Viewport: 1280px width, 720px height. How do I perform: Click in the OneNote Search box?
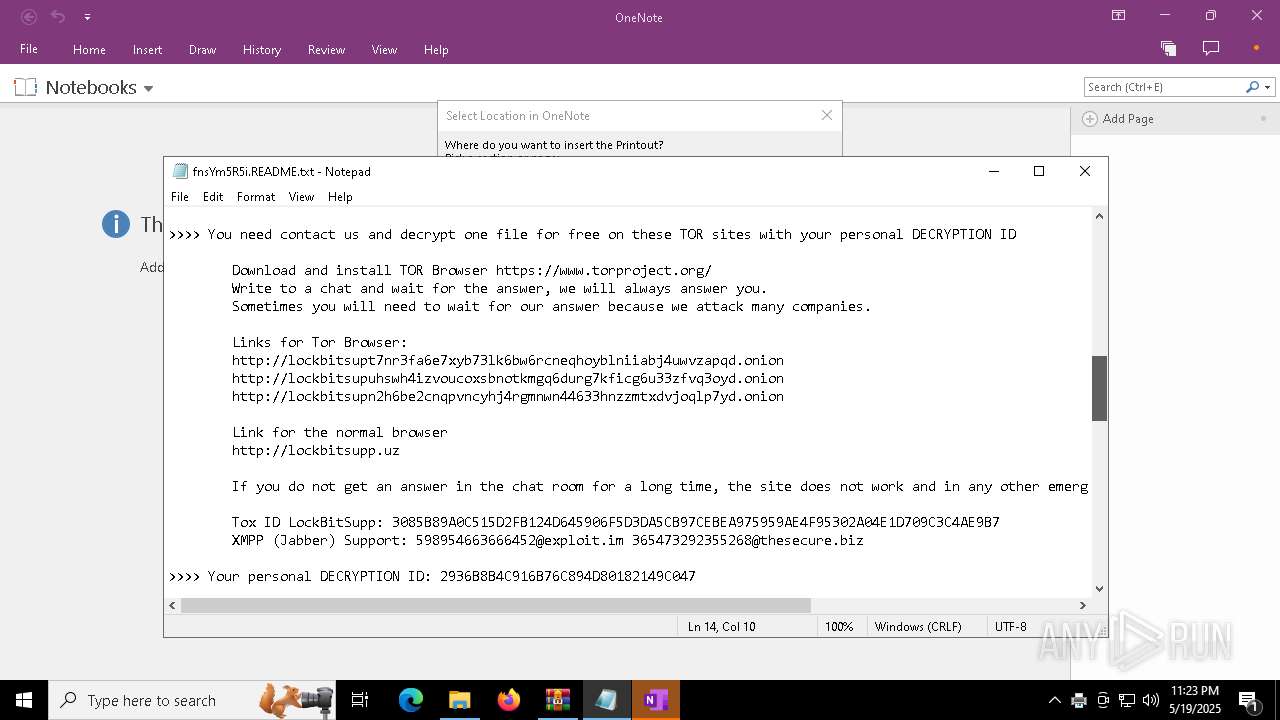tap(1162, 87)
